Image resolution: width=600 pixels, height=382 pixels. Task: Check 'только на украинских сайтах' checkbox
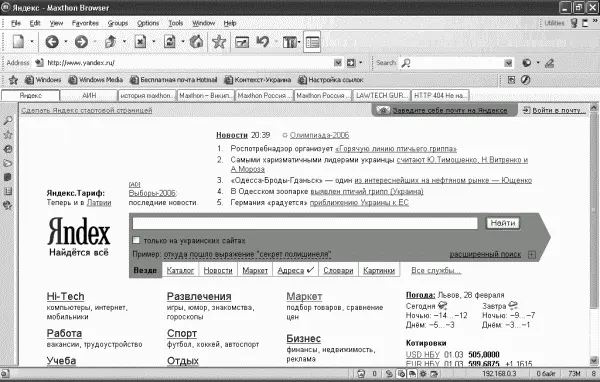[x=136, y=240]
